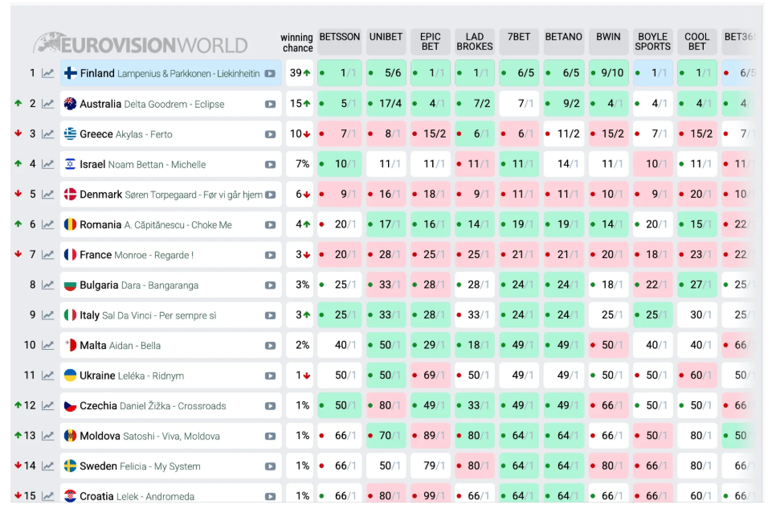This screenshot has width=780, height=513.
Task: Open the Epic Bet bookmaker column header
Action: tap(430, 42)
